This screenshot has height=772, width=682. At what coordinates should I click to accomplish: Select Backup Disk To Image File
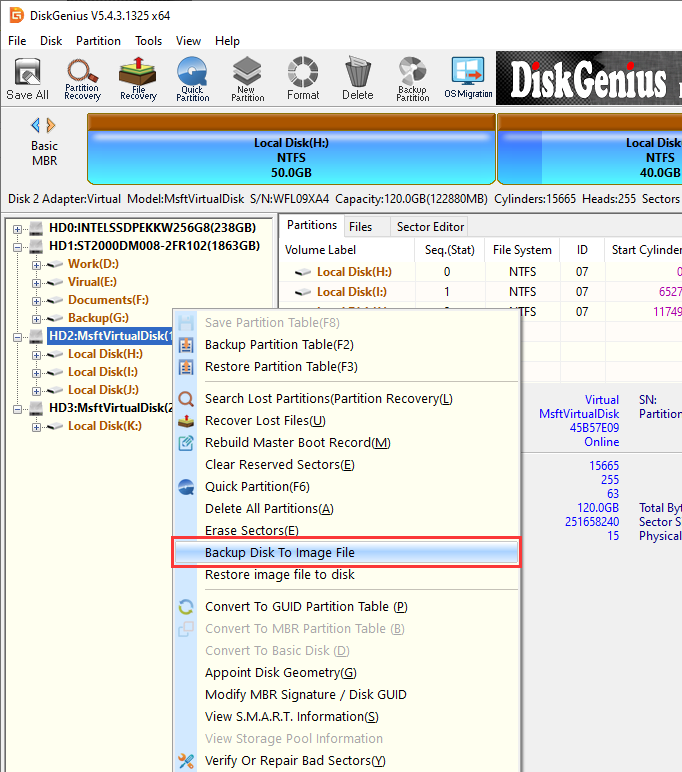tap(280, 553)
